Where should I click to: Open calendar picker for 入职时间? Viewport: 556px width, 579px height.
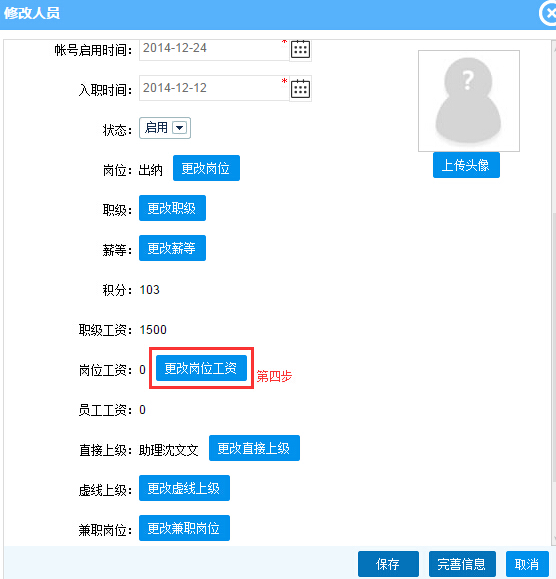pyautogui.click(x=300, y=89)
